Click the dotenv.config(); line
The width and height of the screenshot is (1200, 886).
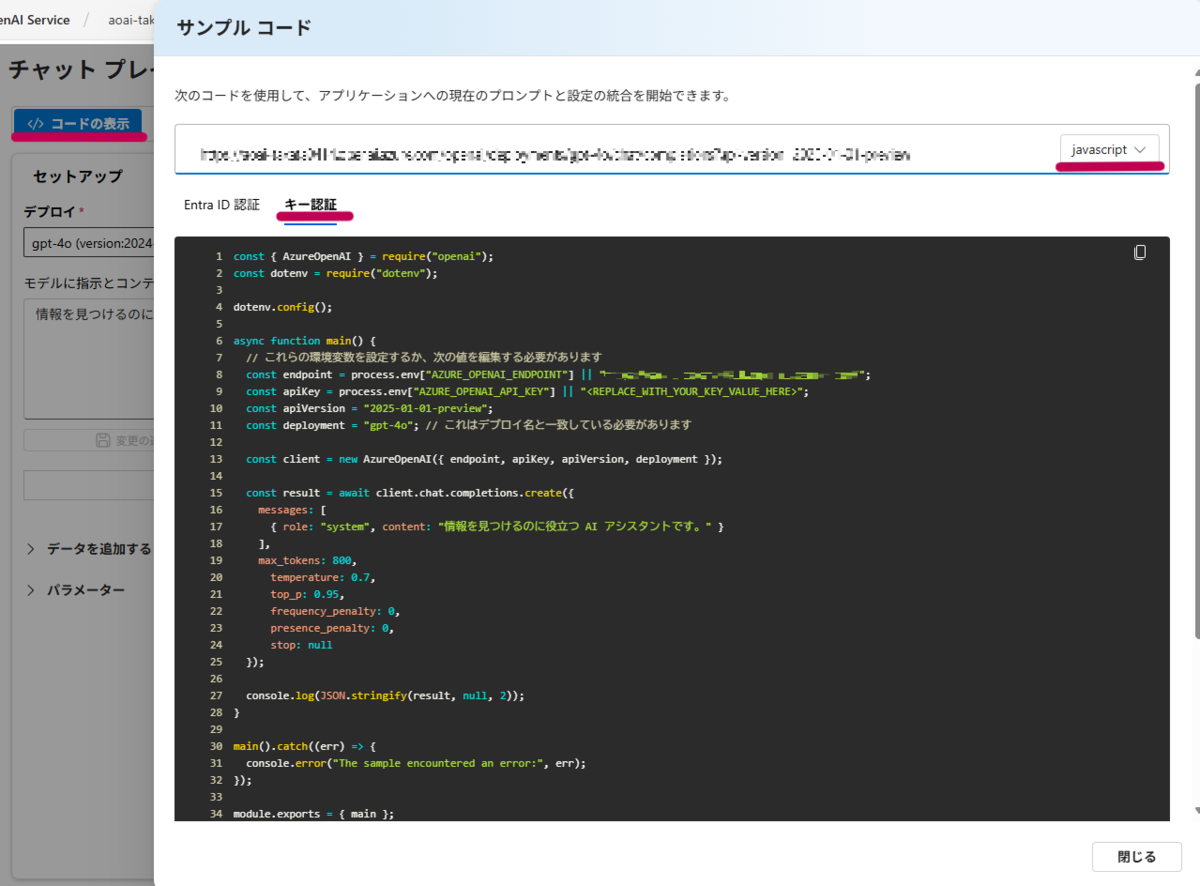pyautogui.click(x=283, y=307)
